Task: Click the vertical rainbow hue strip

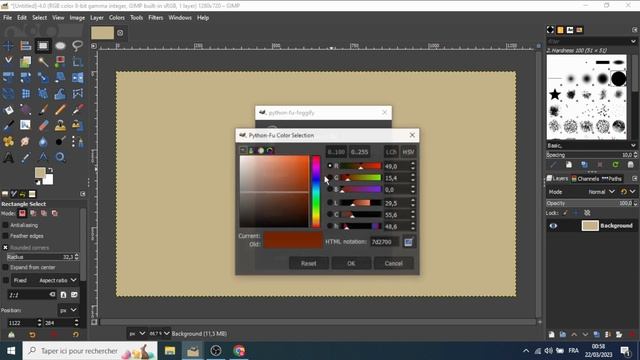Action: click(x=316, y=191)
